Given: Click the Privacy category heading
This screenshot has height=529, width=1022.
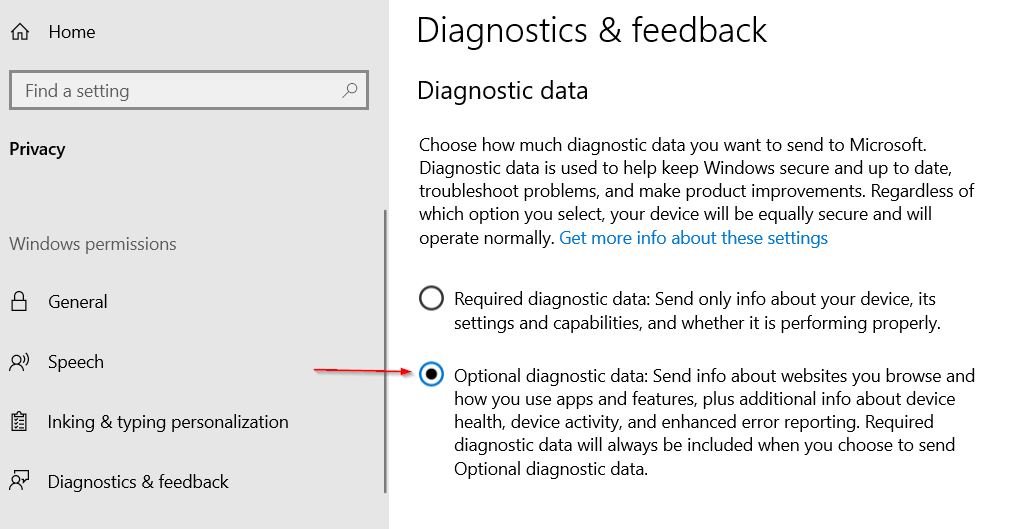Looking at the screenshot, I should [x=37, y=149].
